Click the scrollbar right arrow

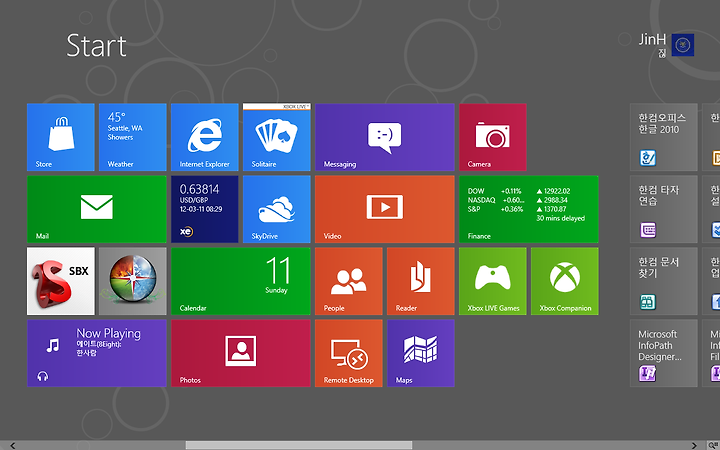(693, 445)
